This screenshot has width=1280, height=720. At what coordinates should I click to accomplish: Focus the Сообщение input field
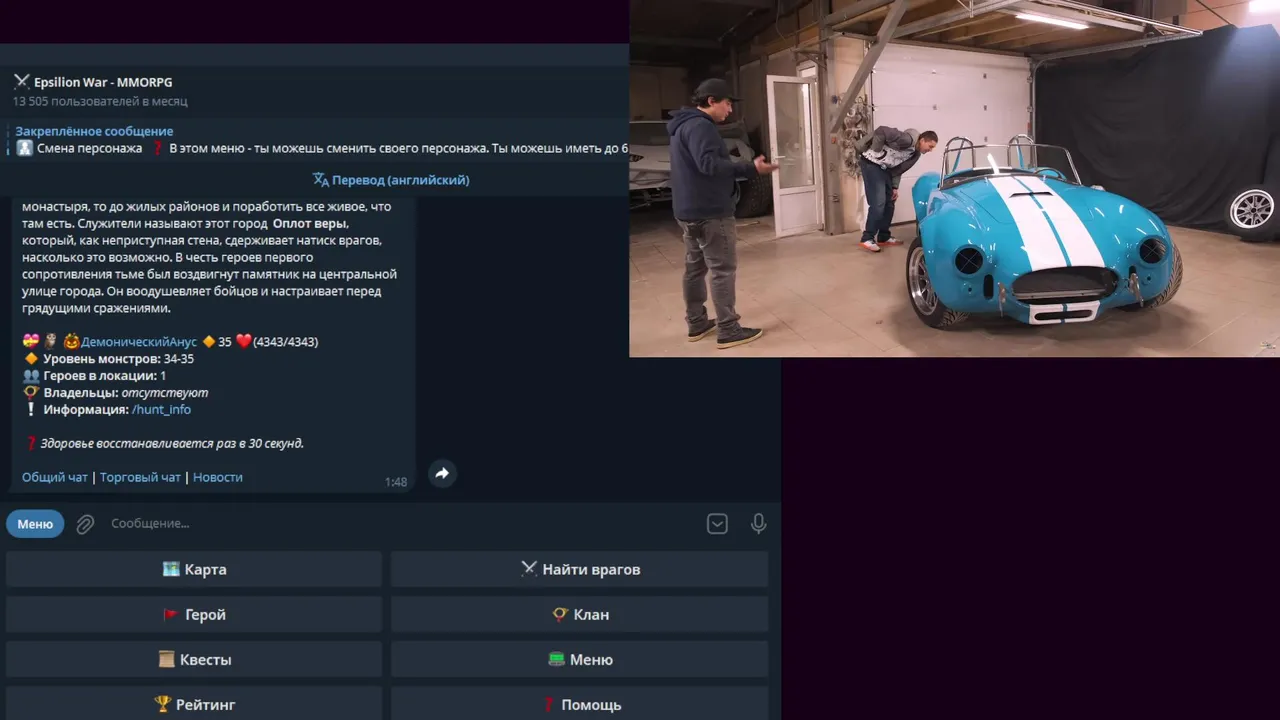click(x=400, y=523)
